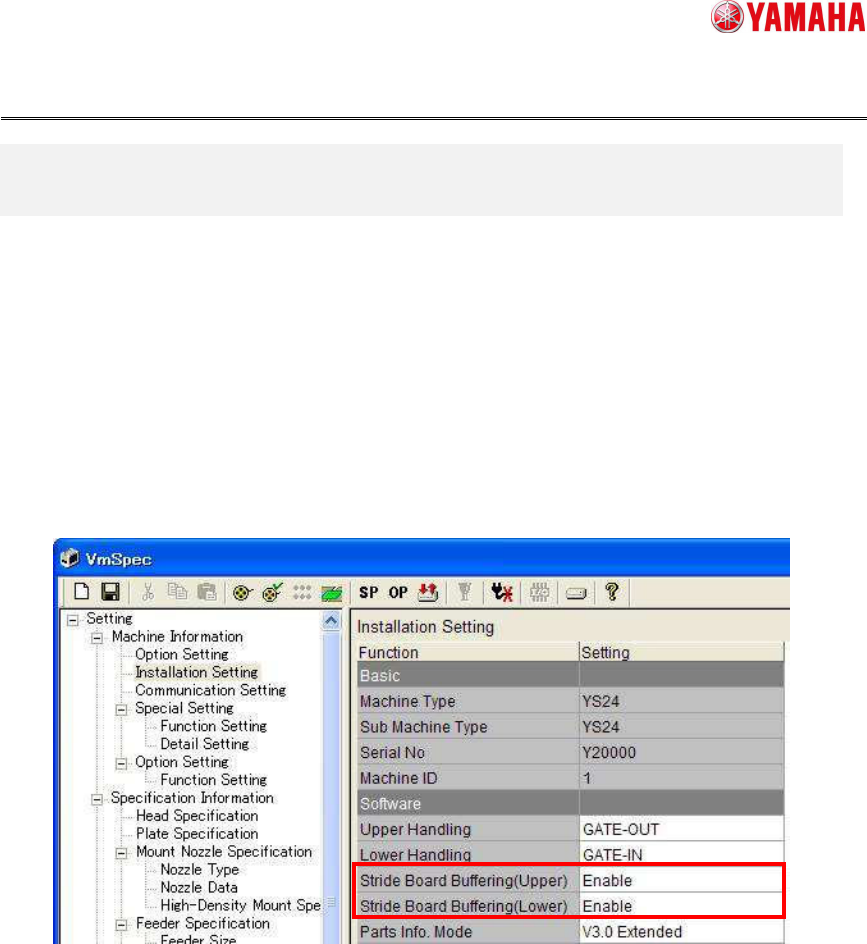Select the Mount Nozzle Specification item

[x=224, y=852]
